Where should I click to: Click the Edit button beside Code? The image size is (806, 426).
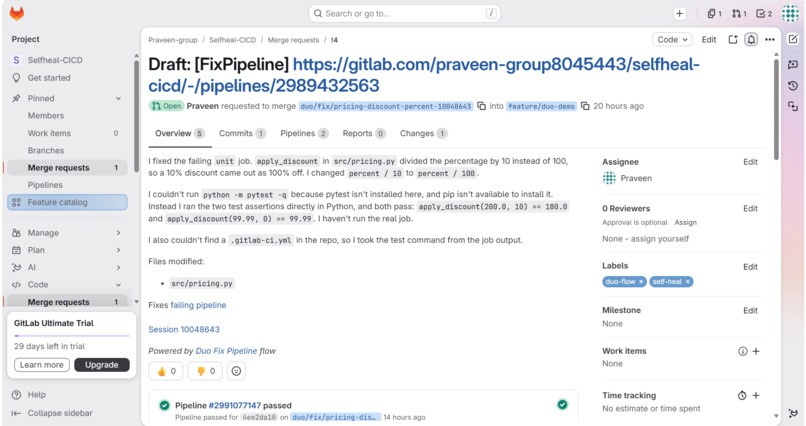coord(709,40)
